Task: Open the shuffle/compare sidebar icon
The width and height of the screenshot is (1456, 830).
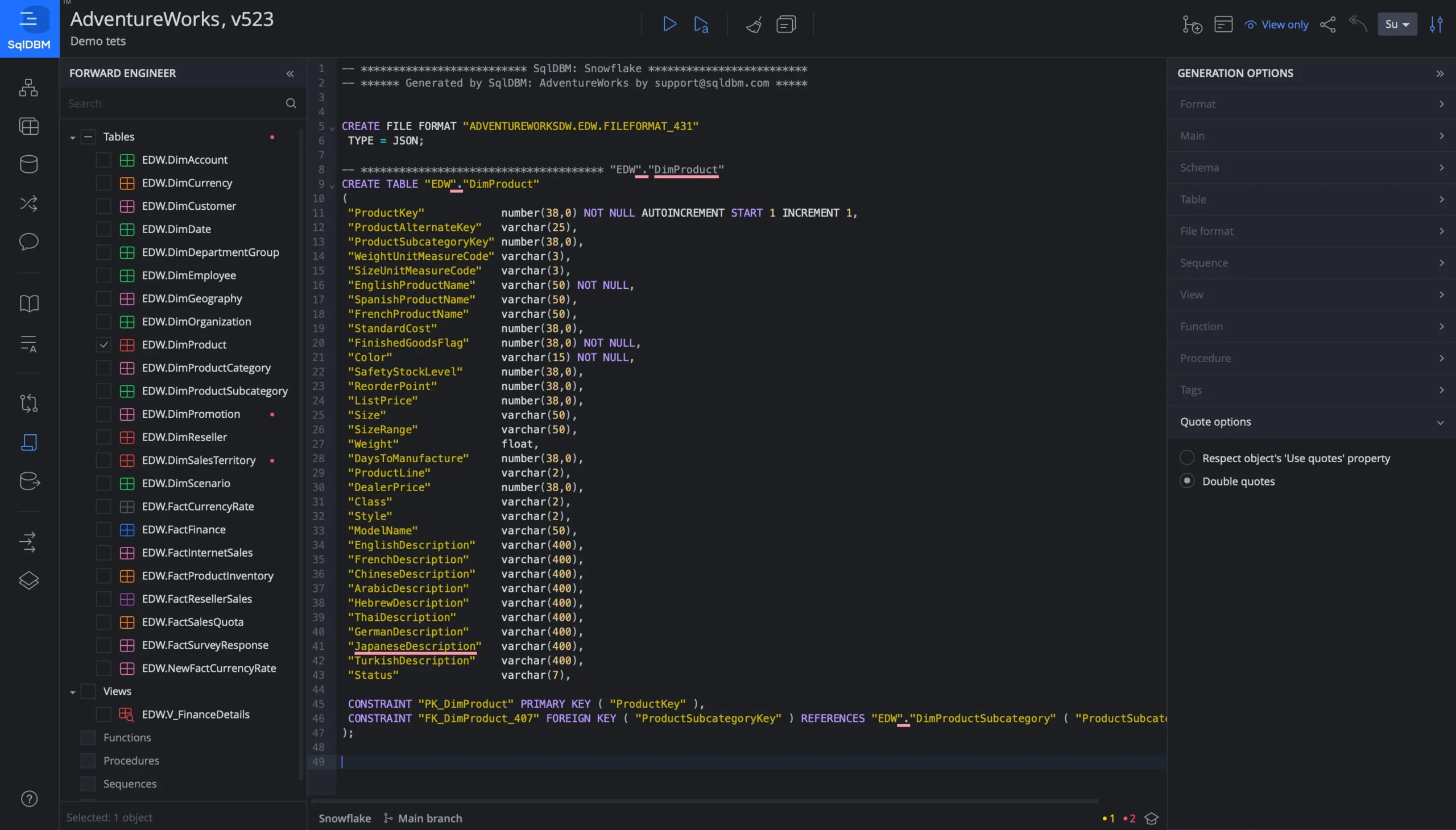Action: 28,204
